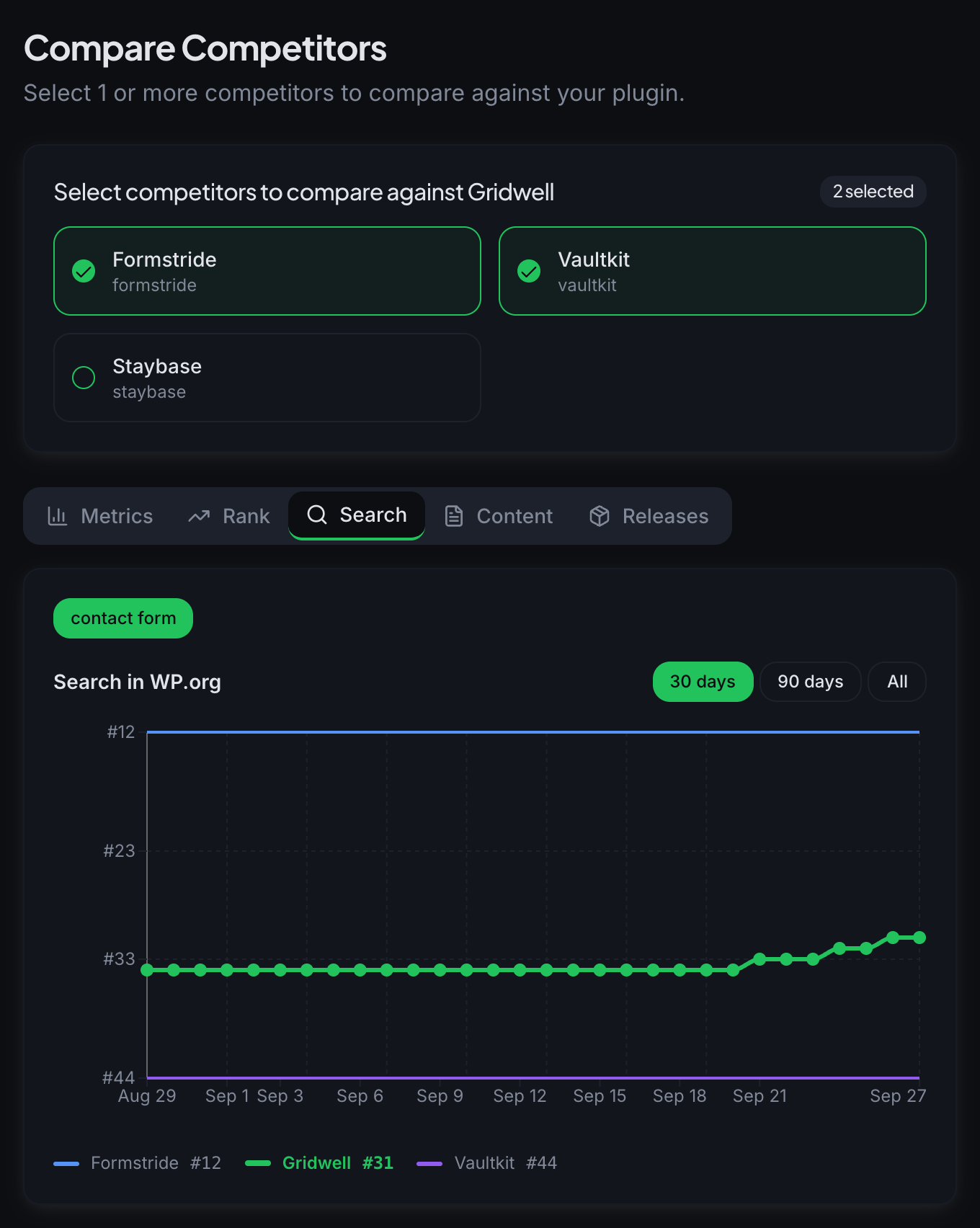Show All time range
980x1228 pixels.
click(897, 682)
